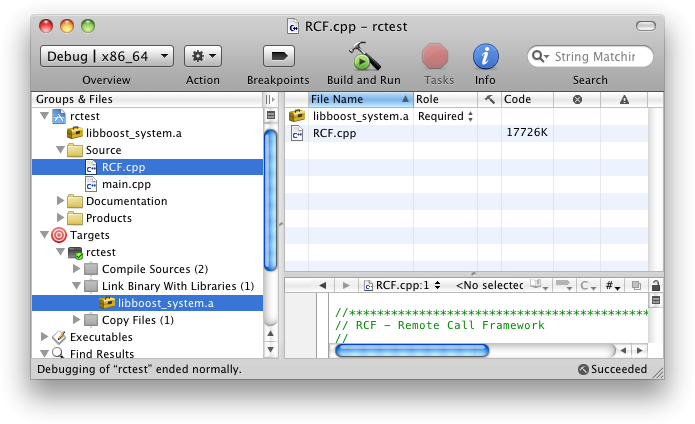Collapse the rctest target triangle
The width and height of the screenshot is (695, 424).
(60, 252)
